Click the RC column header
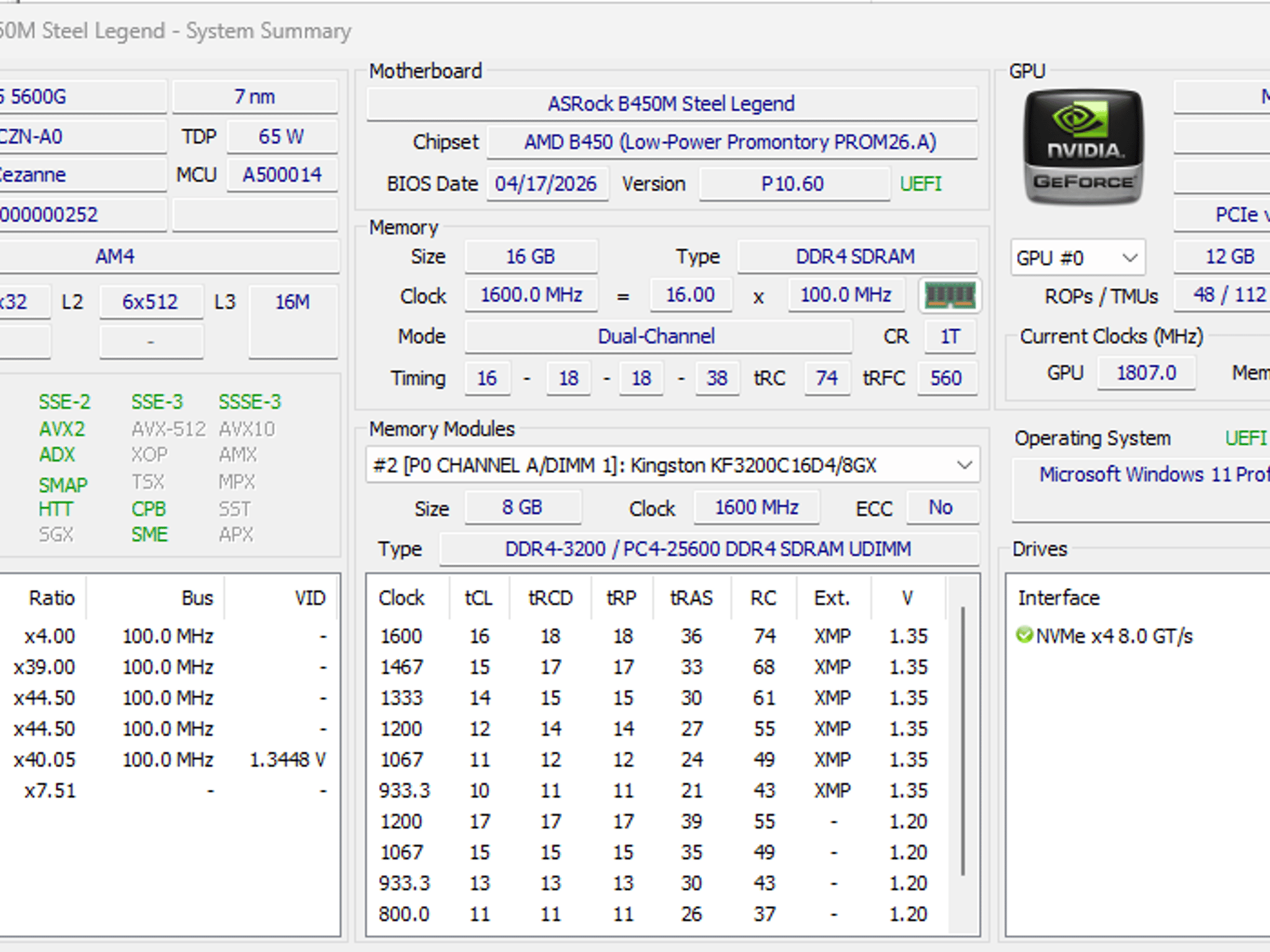The width and height of the screenshot is (1270, 952). tap(763, 597)
